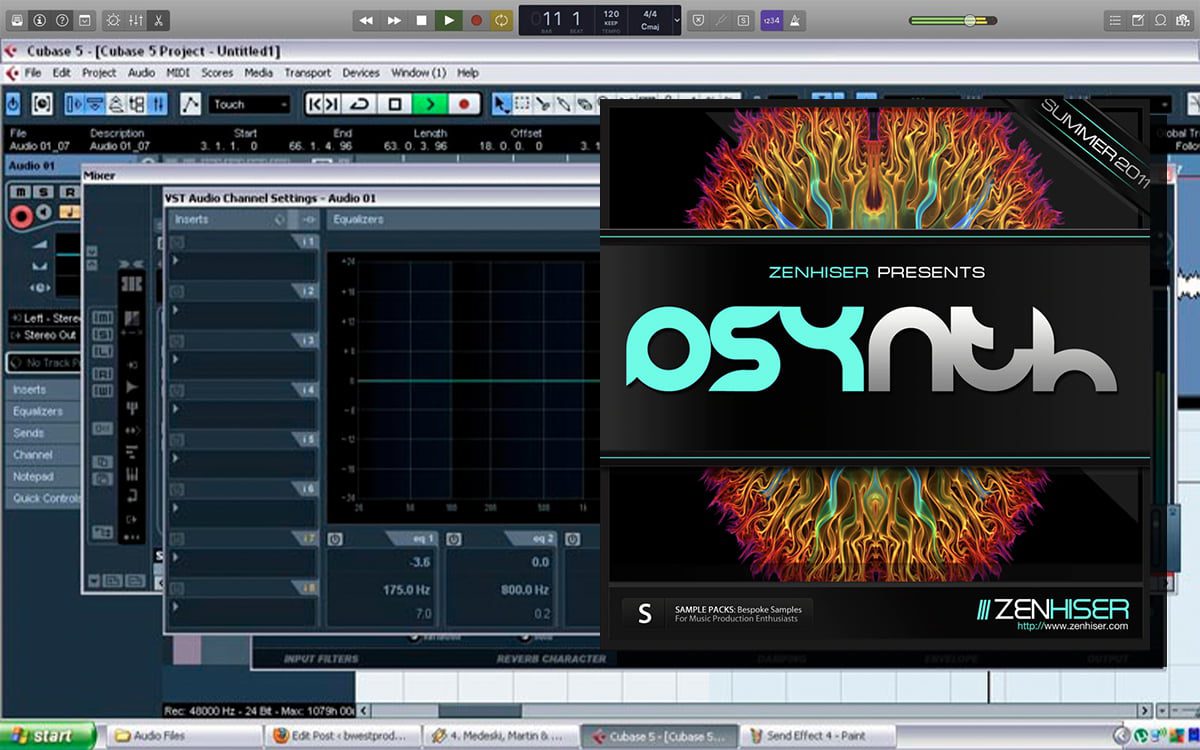
Task: Open the MIDI menu in Cubase
Action: click(x=178, y=73)
